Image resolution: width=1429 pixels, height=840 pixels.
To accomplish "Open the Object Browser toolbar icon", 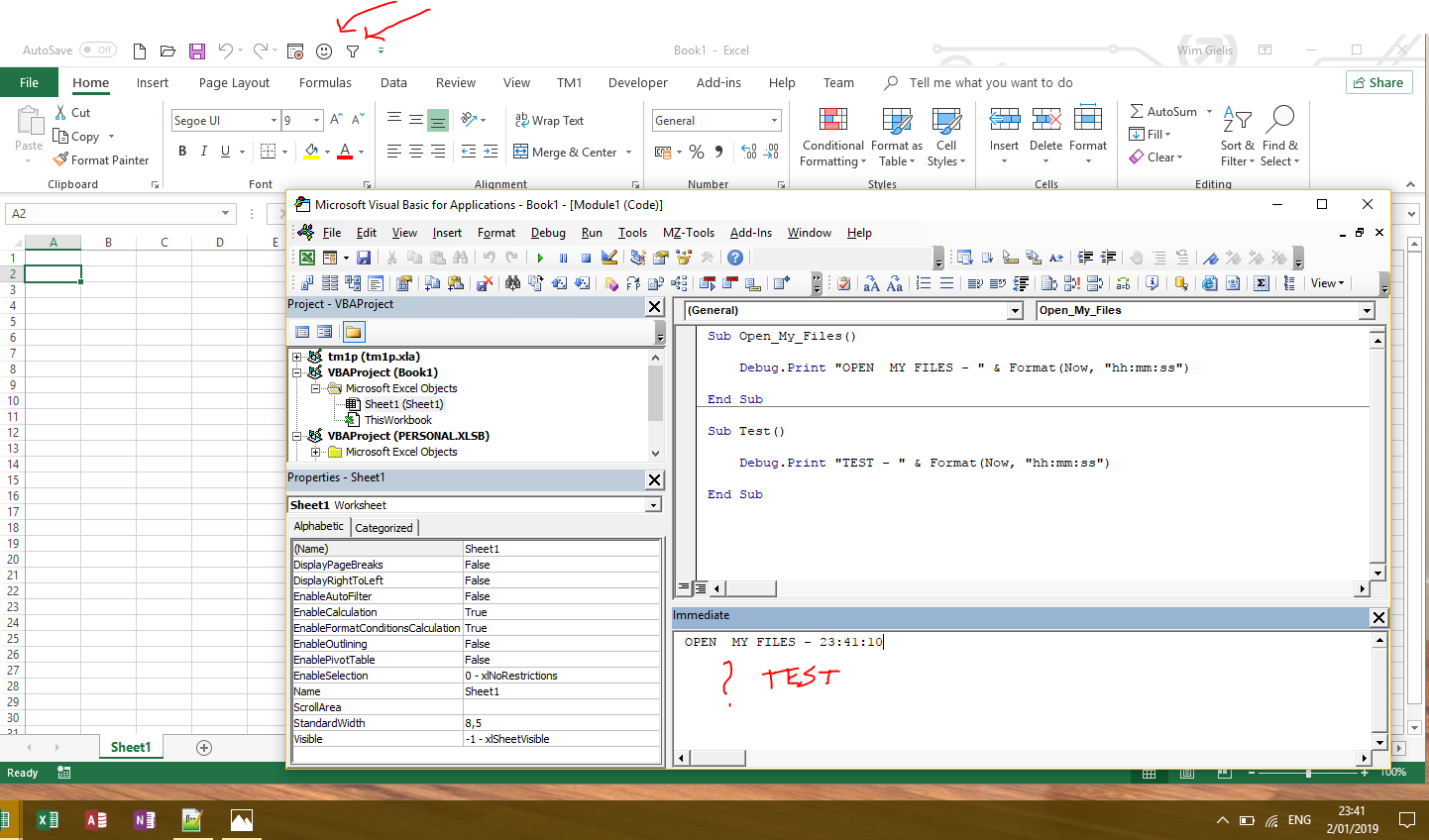I will point(684,258).
